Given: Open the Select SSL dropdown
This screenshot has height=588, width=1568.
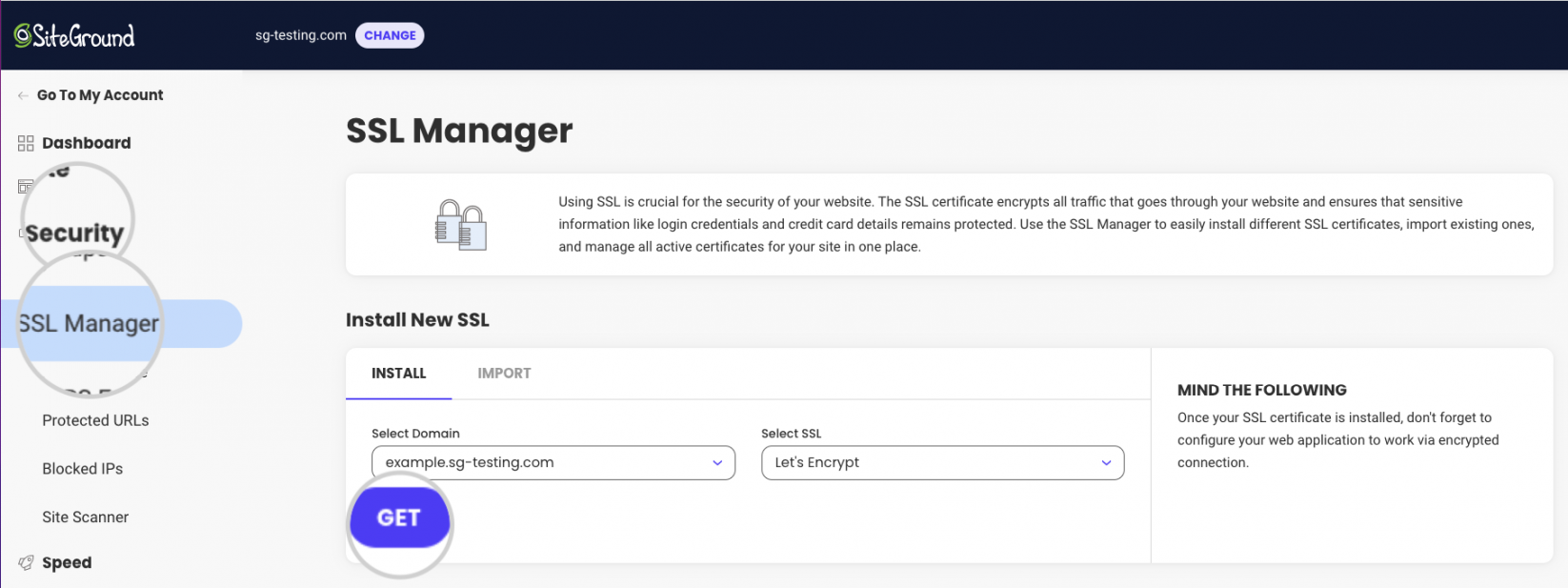Looking at the screenshot, I should coord(942,463).
